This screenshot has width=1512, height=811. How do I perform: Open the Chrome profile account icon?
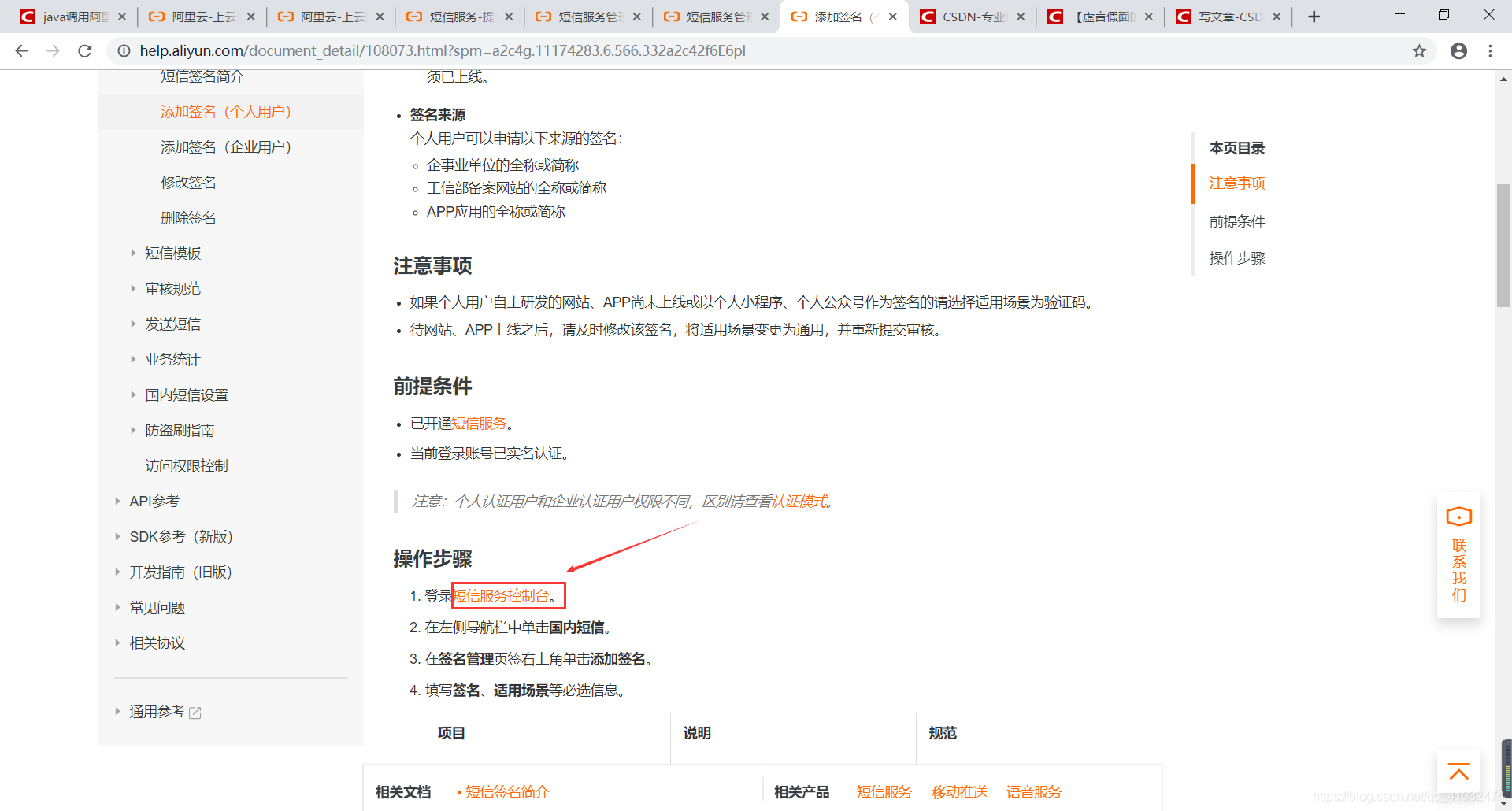pos(1458,50)
